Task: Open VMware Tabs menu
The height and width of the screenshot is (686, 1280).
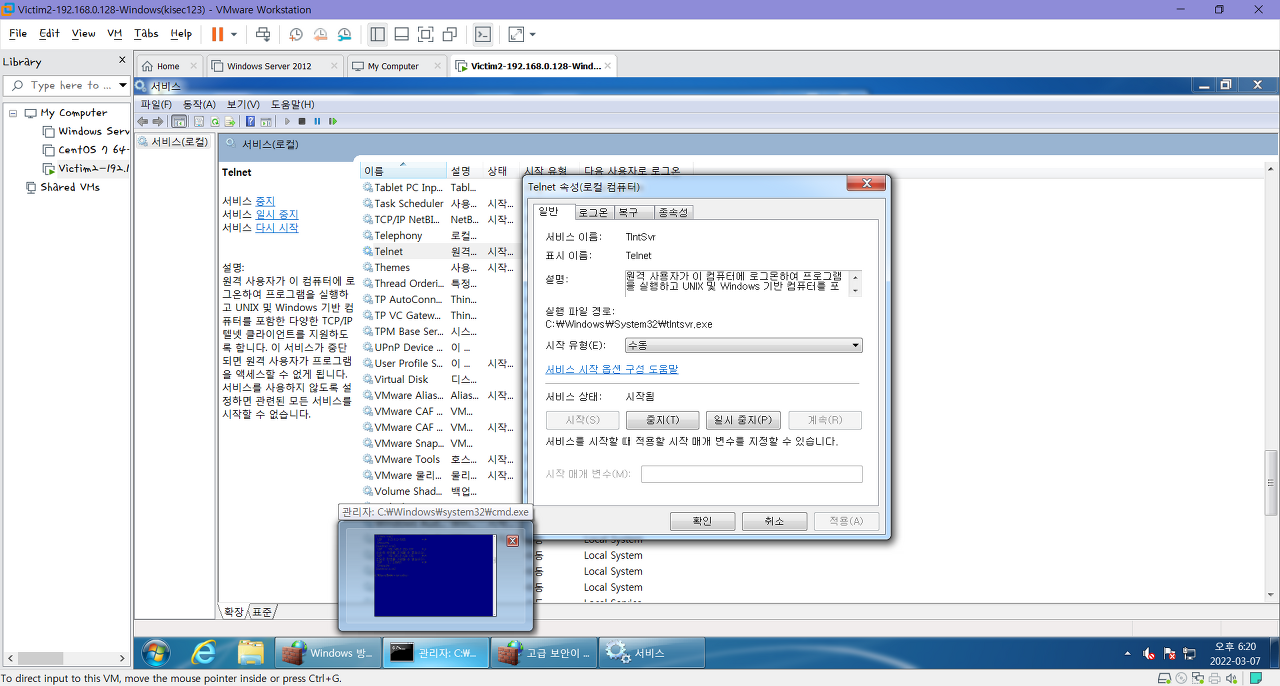Action: tap(146, 33)
